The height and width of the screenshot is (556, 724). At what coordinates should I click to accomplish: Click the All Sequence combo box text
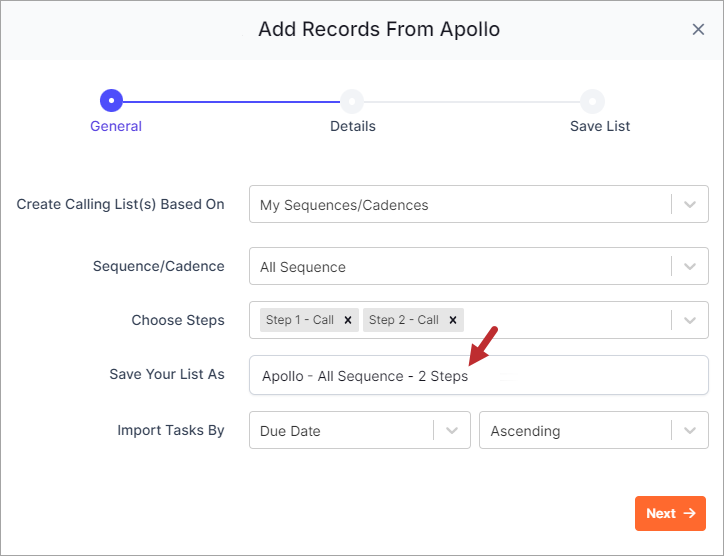pyautogui.click(x=303, y=267)
